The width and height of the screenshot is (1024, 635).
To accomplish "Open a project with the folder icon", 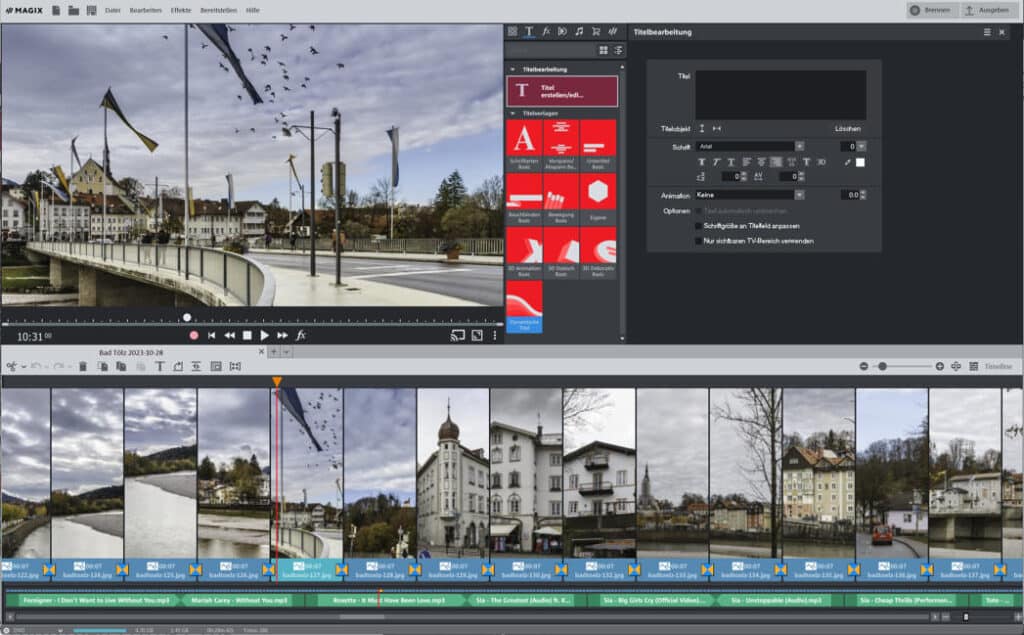I will 74,10.
